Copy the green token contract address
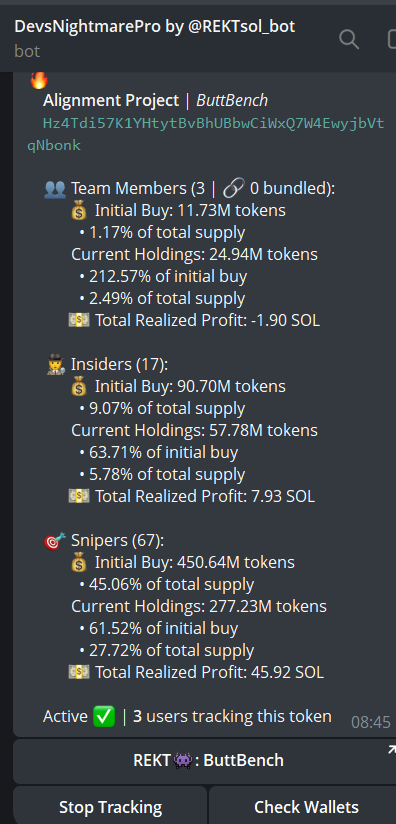Viewport: 396px width, 824px height. pyautogui.click(x=206, y=135)
